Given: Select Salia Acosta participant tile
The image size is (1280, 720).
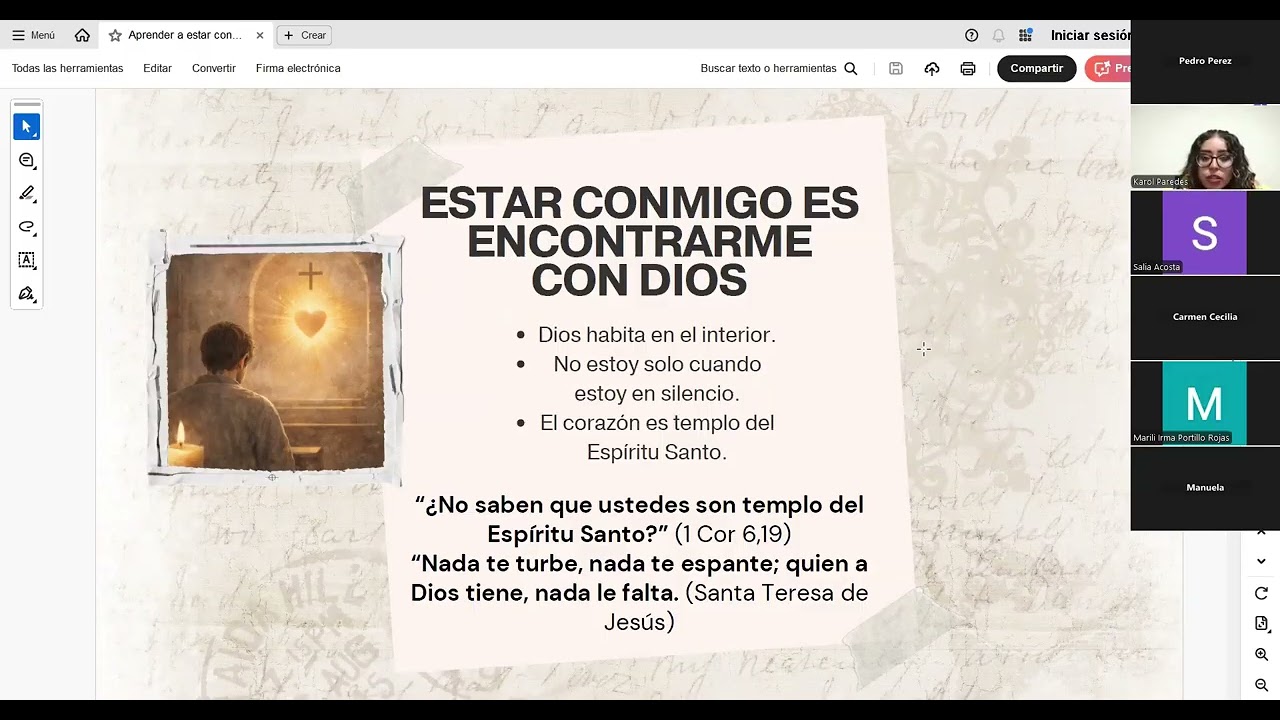Looking at the screenshot, I should [1205, 232].
